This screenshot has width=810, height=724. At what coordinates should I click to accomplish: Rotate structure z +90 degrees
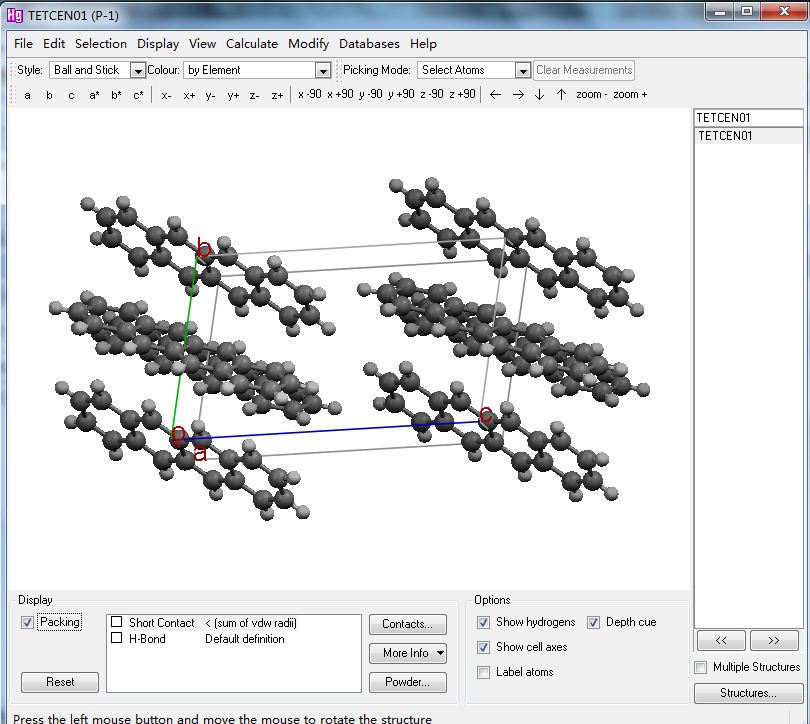(x=462, y=95)
